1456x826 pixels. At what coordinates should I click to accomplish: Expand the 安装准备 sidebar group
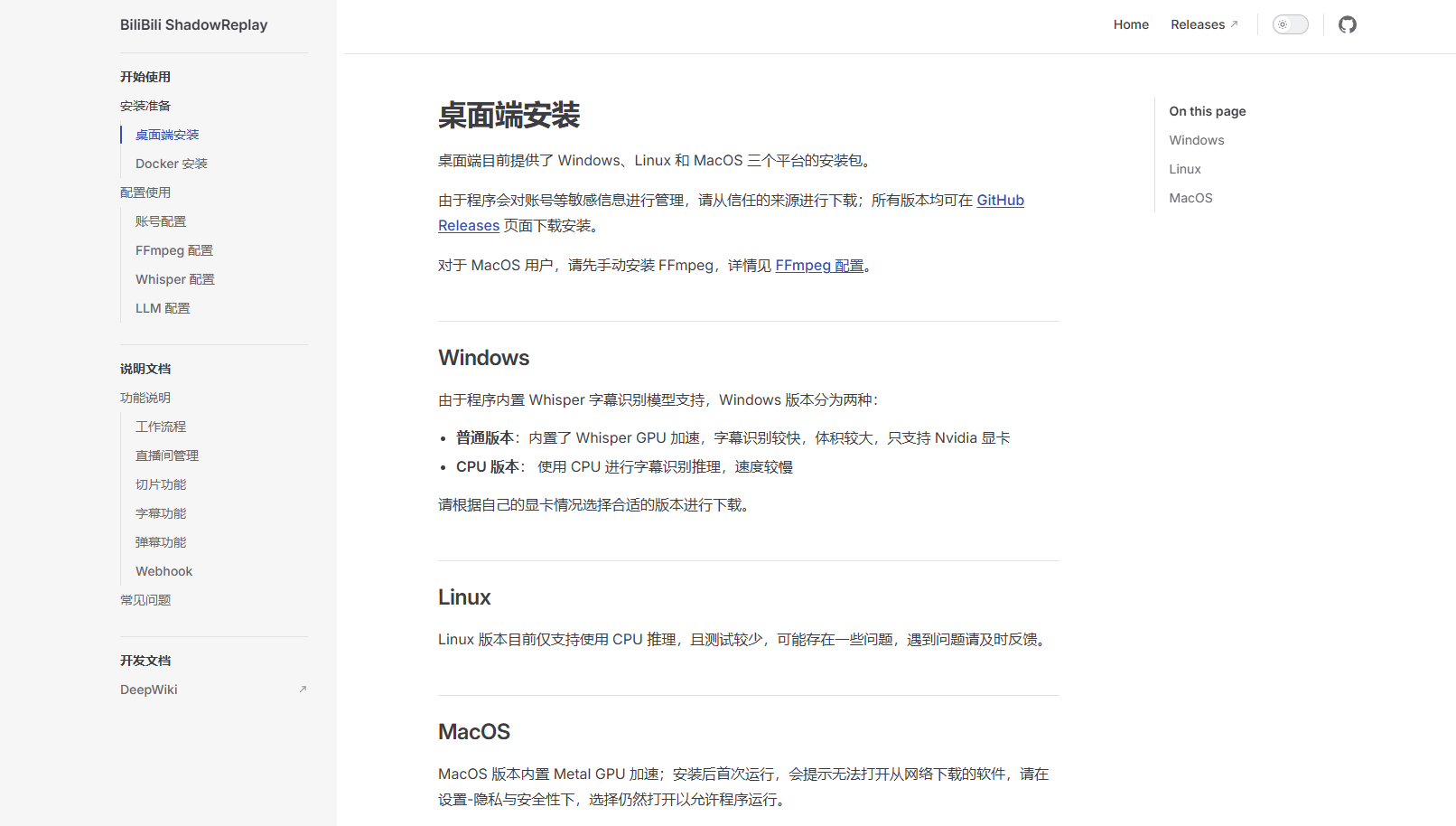point(145,106)
